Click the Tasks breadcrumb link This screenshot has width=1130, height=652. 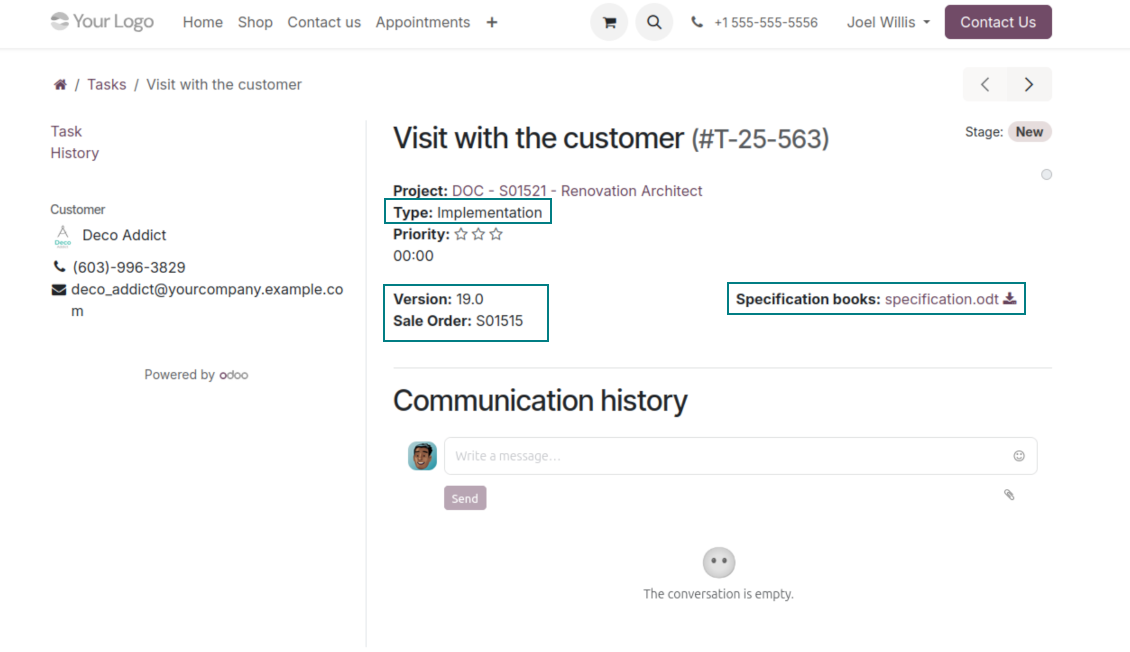(106, 85)
